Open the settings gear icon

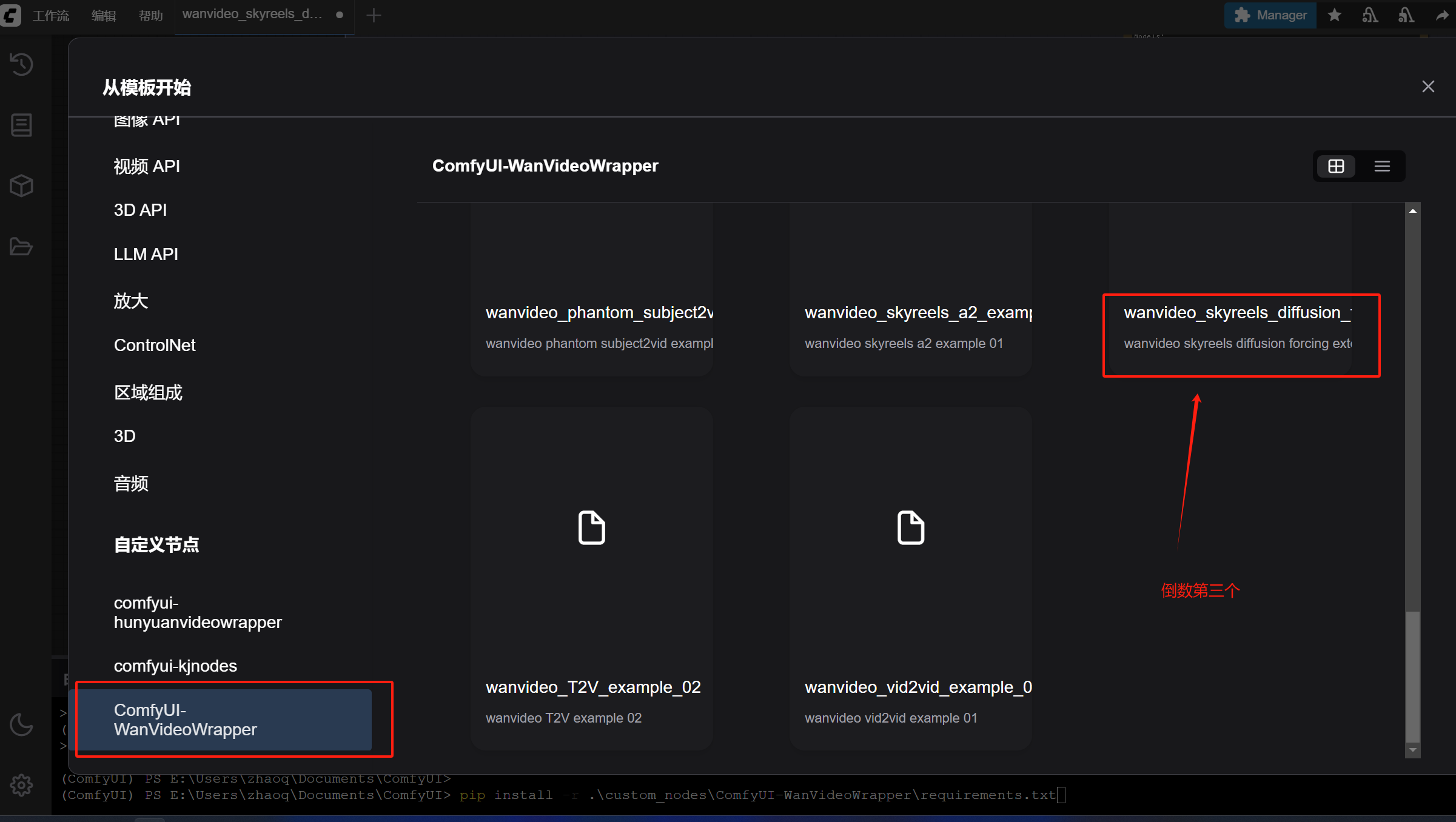tap(22, 785)
